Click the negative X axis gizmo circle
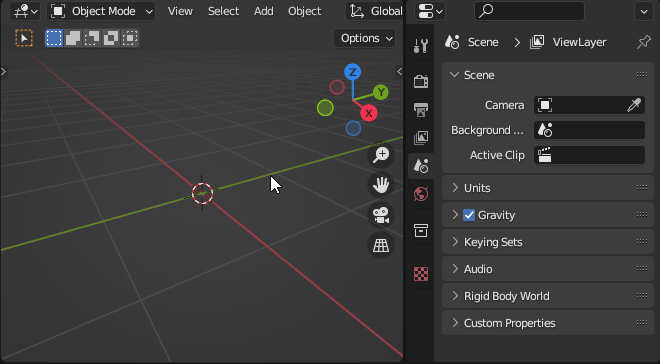 coord(337,87)
